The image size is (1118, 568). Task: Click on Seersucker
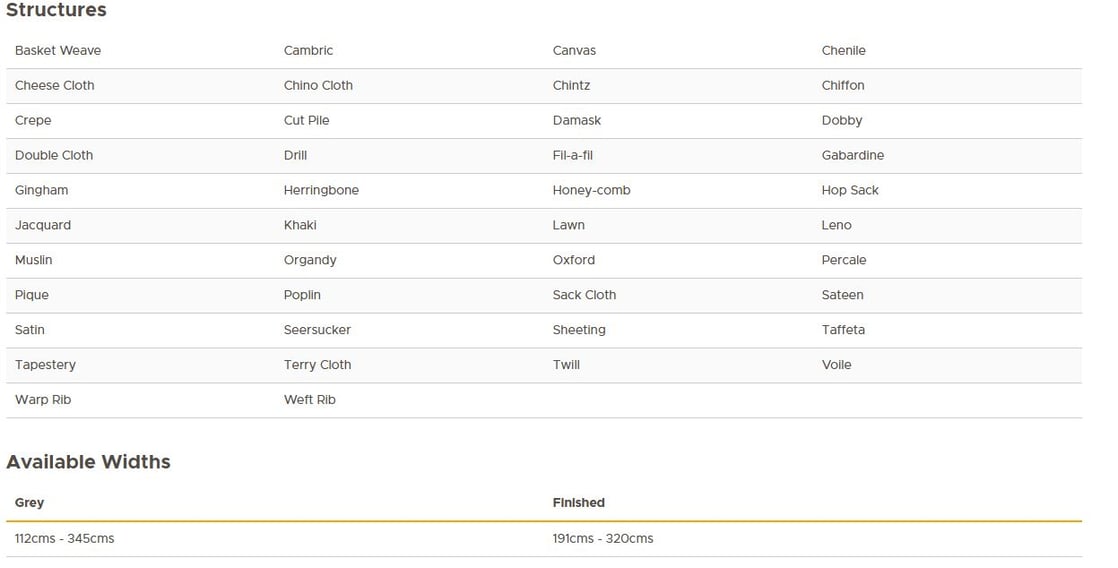pyautogui.click(x=317, y=330)
